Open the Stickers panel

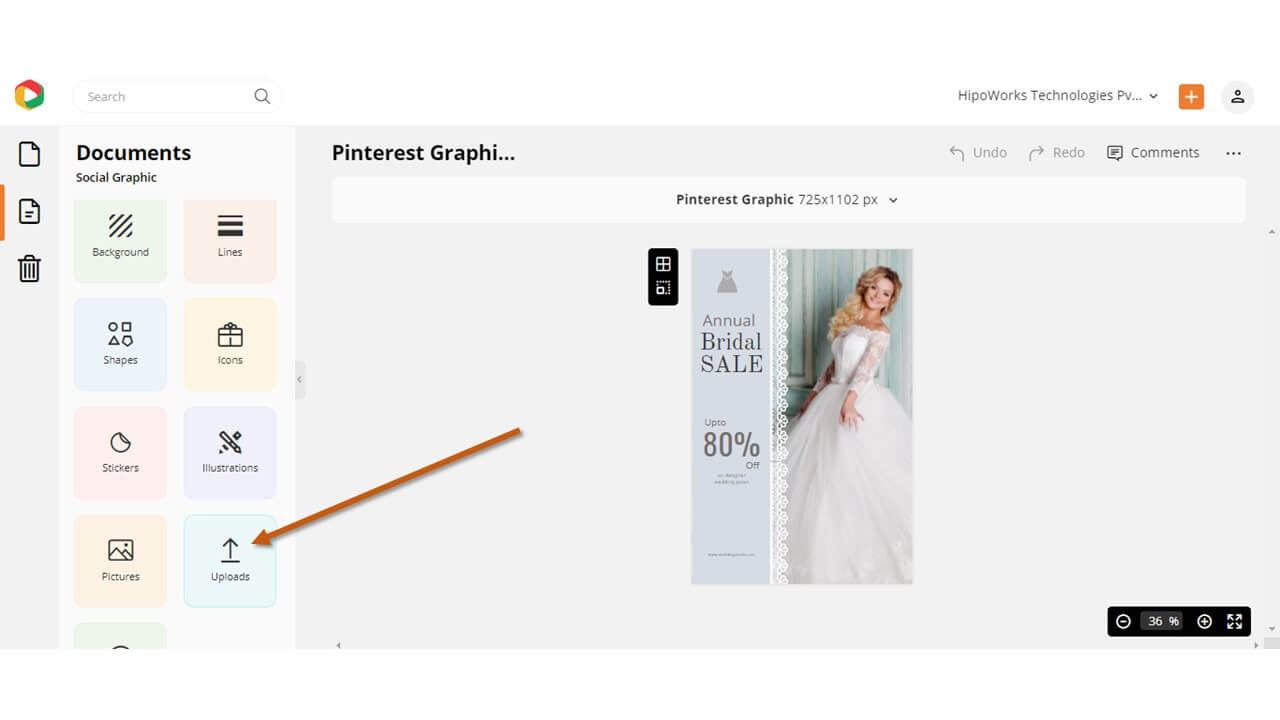[x=120, y=452]
